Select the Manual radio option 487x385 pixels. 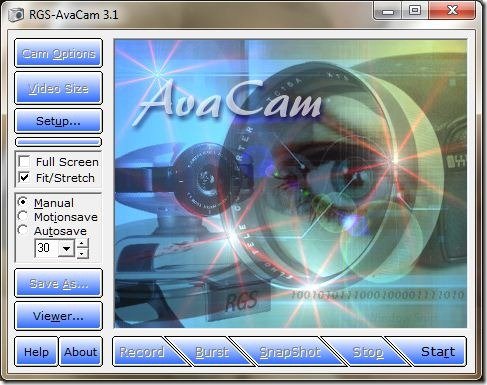23,202
